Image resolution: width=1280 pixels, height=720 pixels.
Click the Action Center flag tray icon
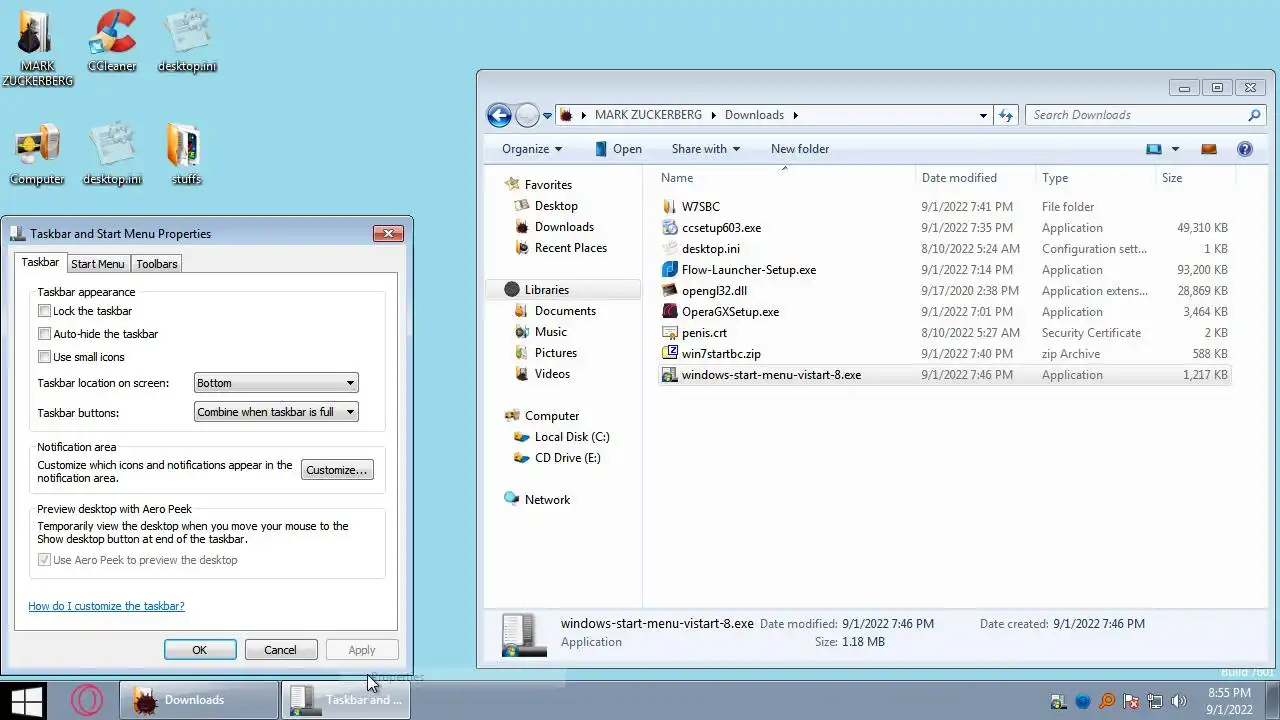click(1131, 702)
